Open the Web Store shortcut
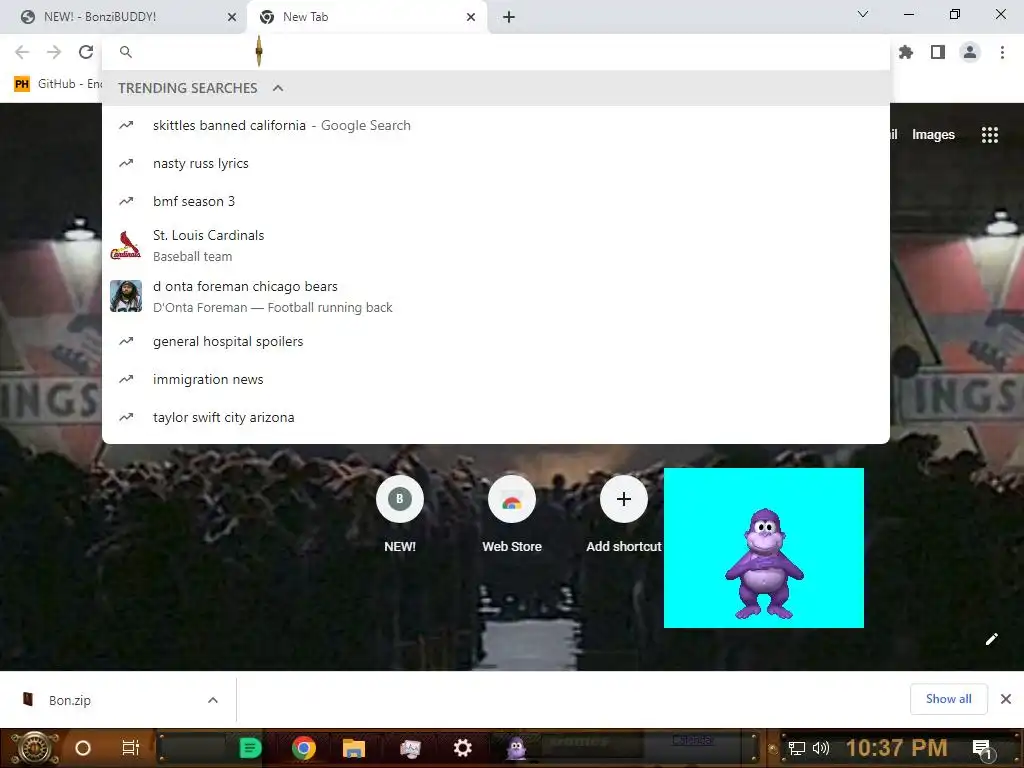The height and width of the screenshot is (768, 1024). coord(512,515)
